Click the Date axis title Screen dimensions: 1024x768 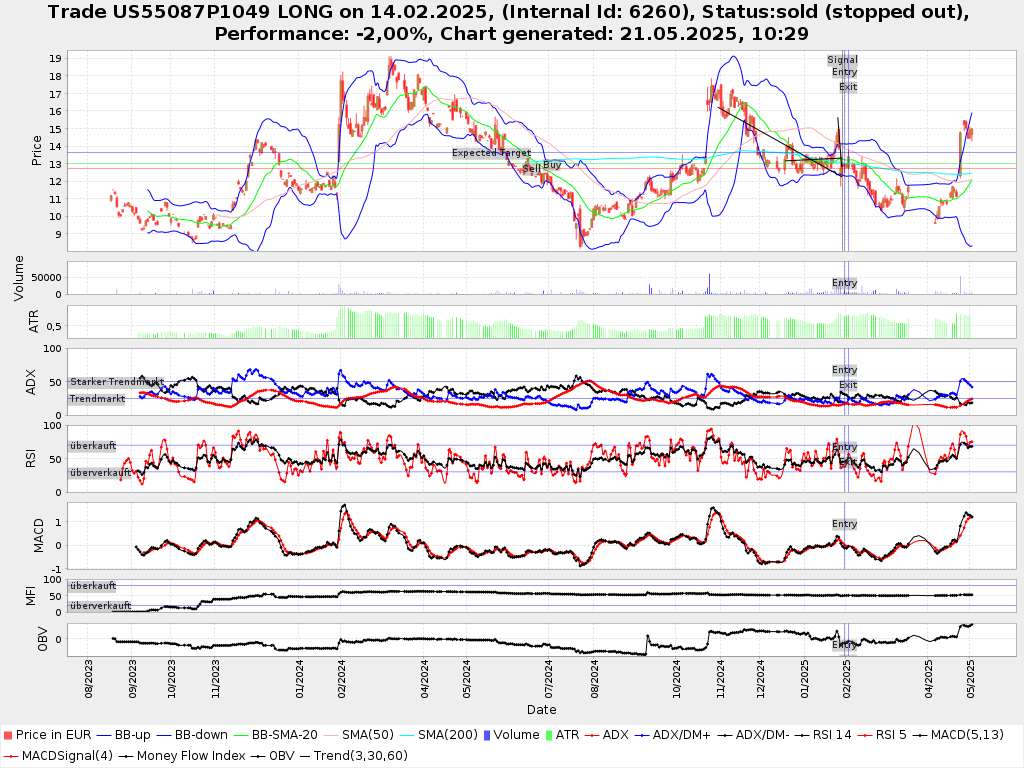coord(541,710)
